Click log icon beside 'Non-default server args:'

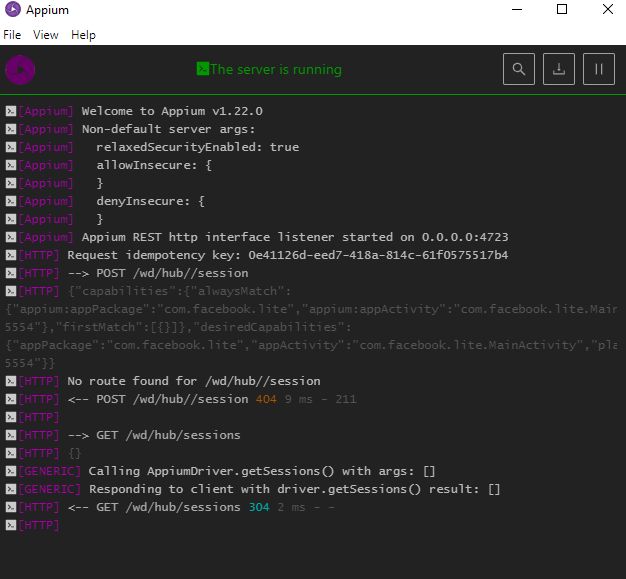[x=11, y=129]
